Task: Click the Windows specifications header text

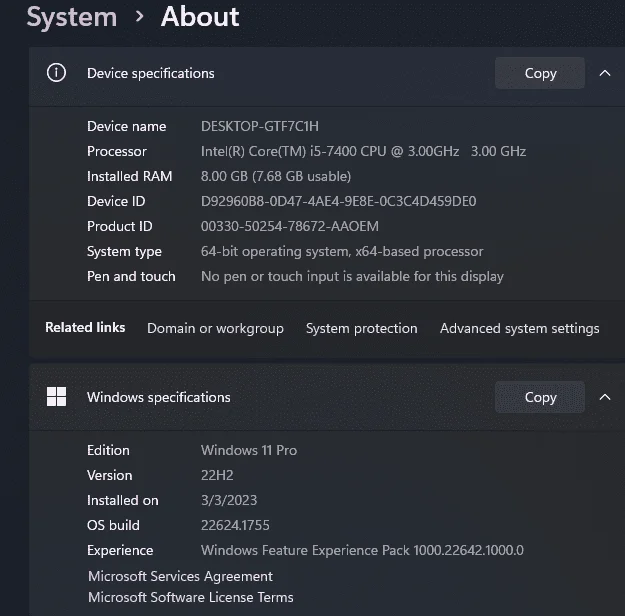Action: (x=159, y=398)
